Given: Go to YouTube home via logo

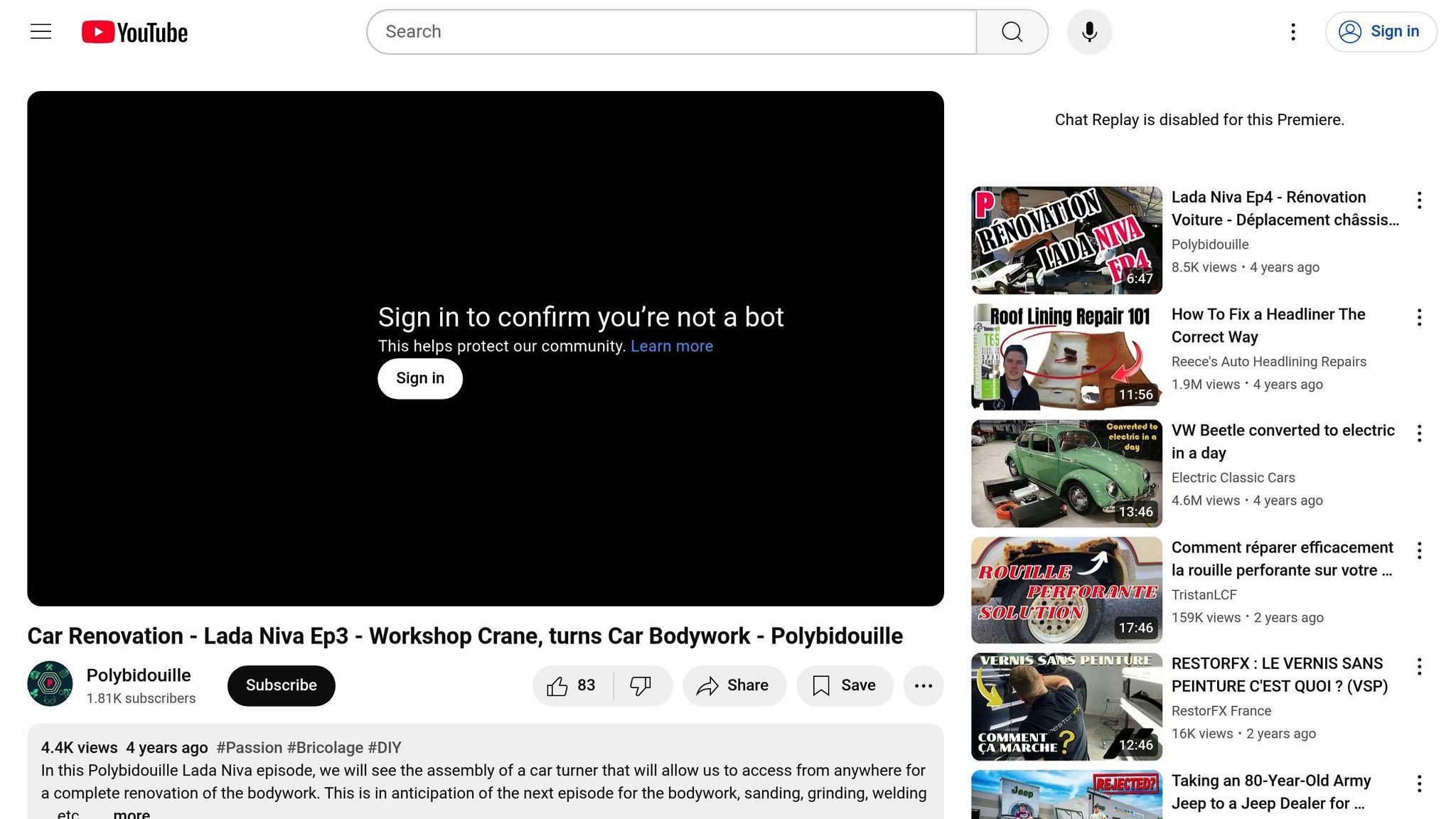Looking at the screenshot, I should click(134, 32).
